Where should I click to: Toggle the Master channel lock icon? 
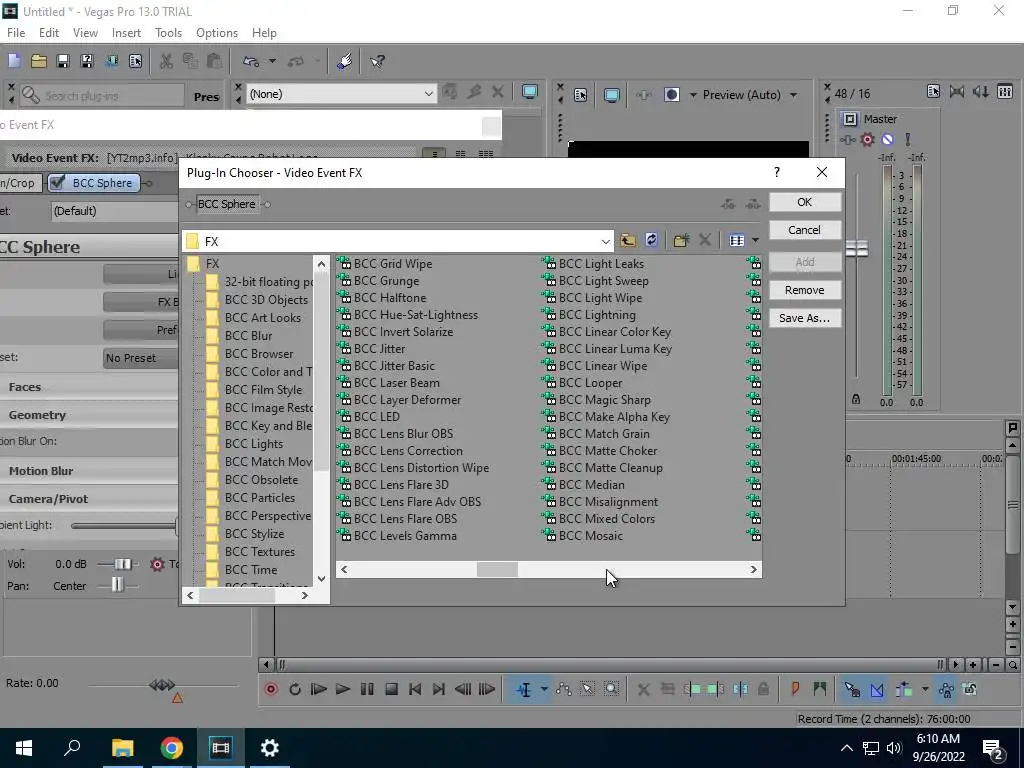(856, 399)
